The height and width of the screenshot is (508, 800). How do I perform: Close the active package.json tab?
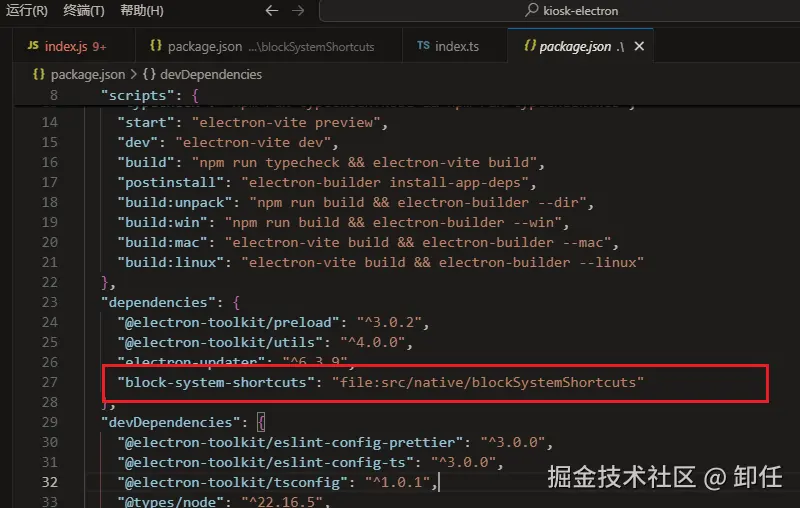(x=639, y=46)
